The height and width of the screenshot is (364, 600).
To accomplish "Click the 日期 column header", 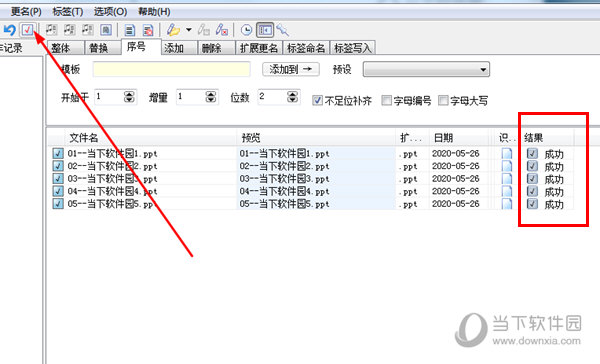I will pos(459,138).
